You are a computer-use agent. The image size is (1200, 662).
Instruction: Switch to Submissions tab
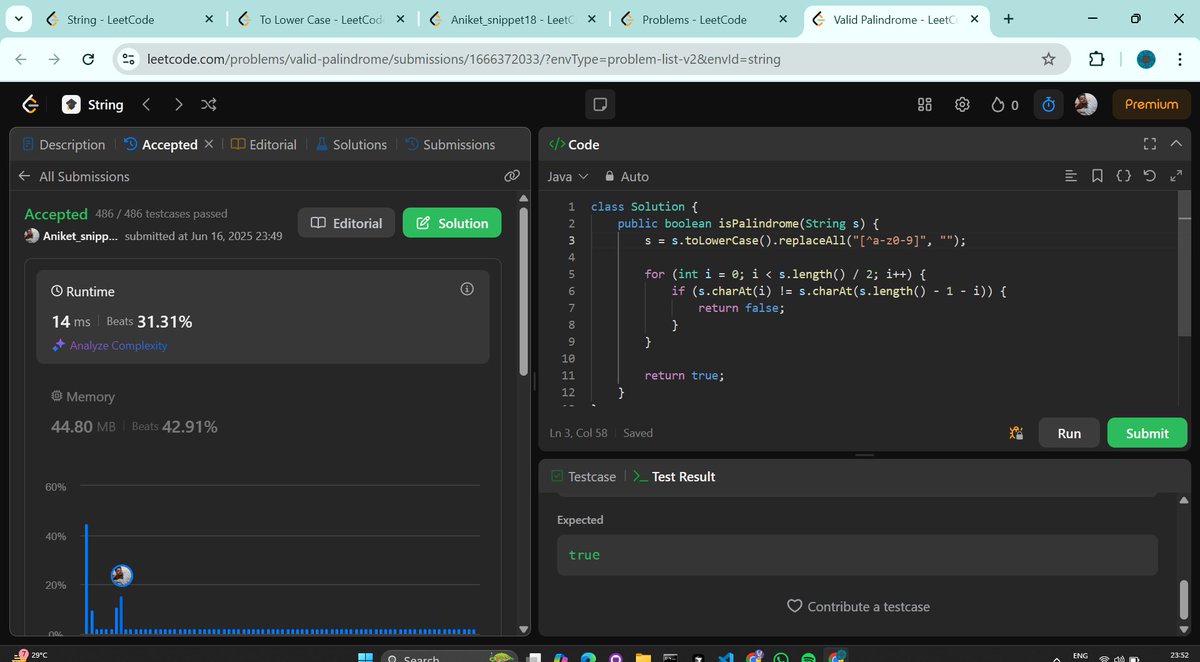click(450, 145)
